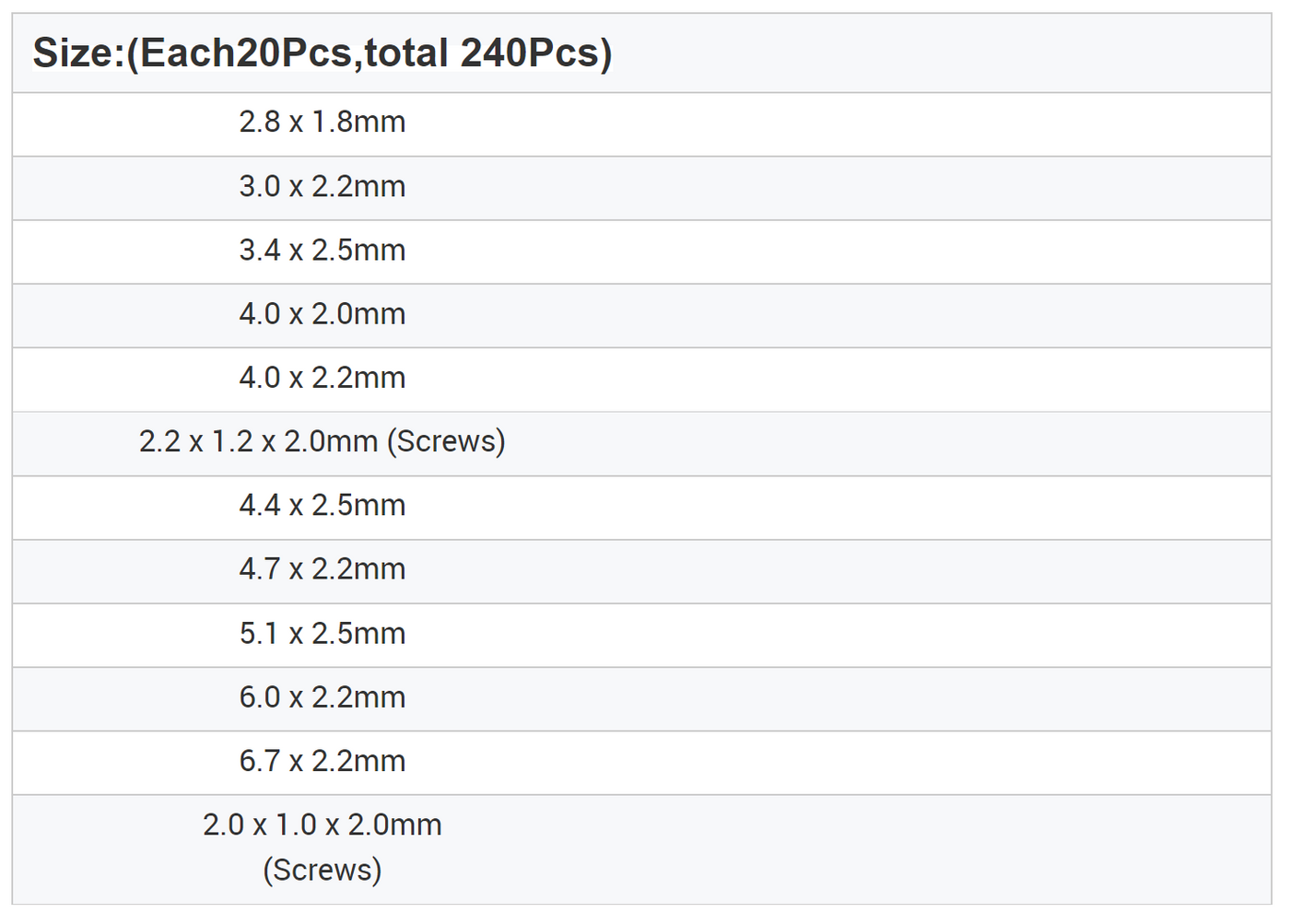Screen dimensions: 1290x924
Task: Click the "Size:(Each20Pcs,total 240Pcs)" table header
Action: 322,53
